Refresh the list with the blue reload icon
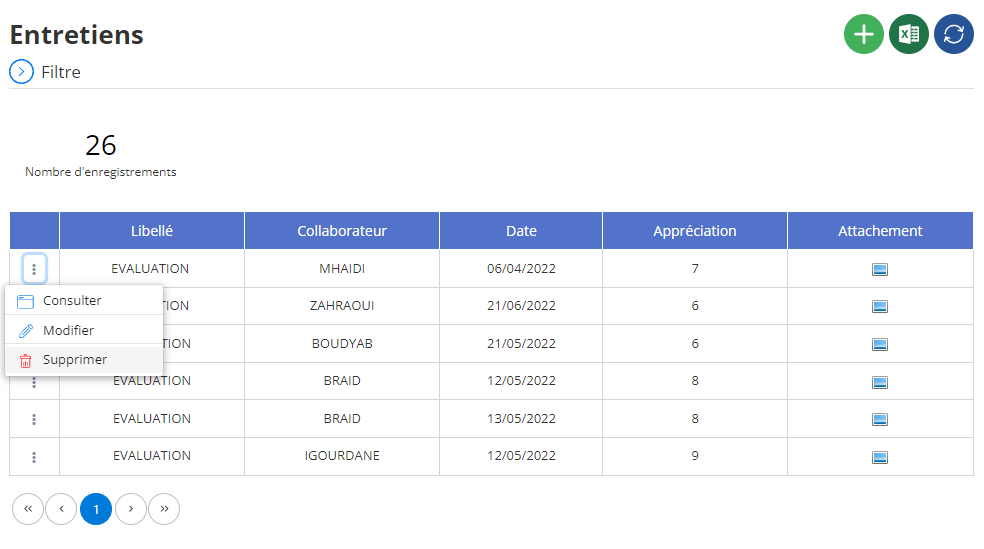The height and width of the screenshot is (549, 984). click(x=954, y=34)
